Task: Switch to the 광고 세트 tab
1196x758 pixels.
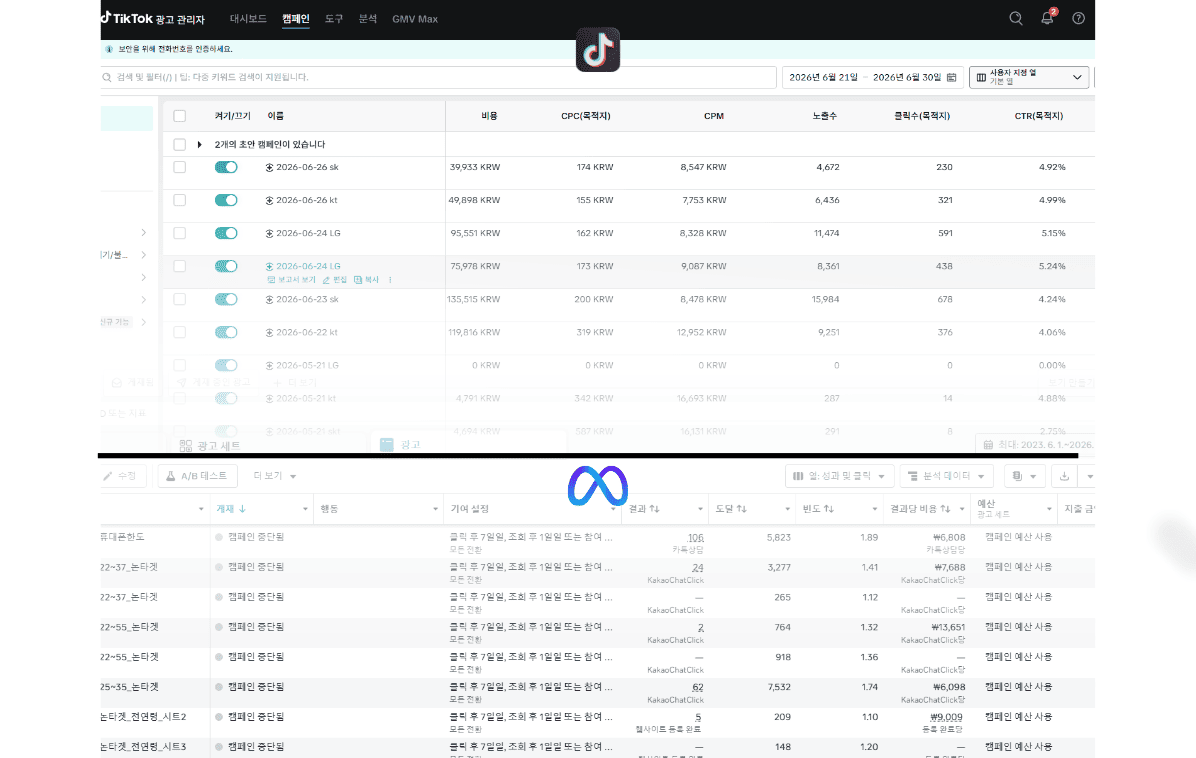Action: pos(210,445)
